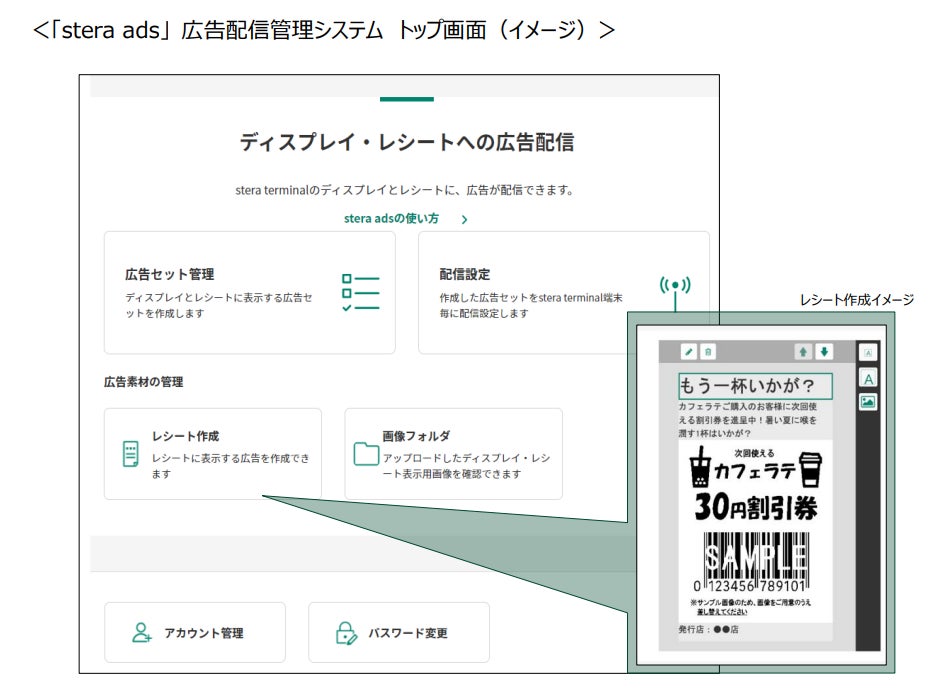The image size is (951, 688).
Task: Click the user account icon
Action: [x=141, y=632]
